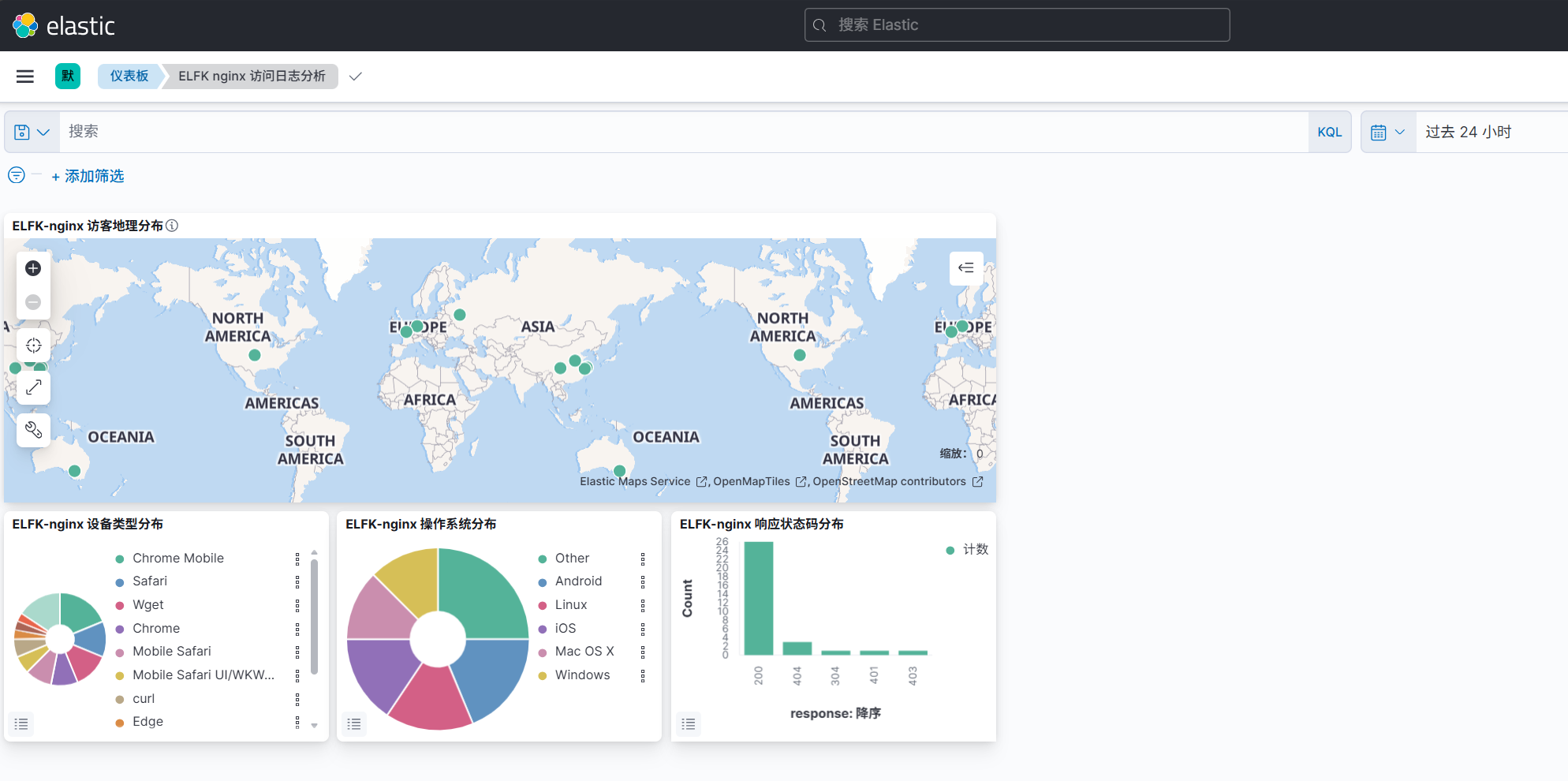Screen dimensions: 1568x781
Task: Open the main navigation hamburger menu
Action: 25,77
